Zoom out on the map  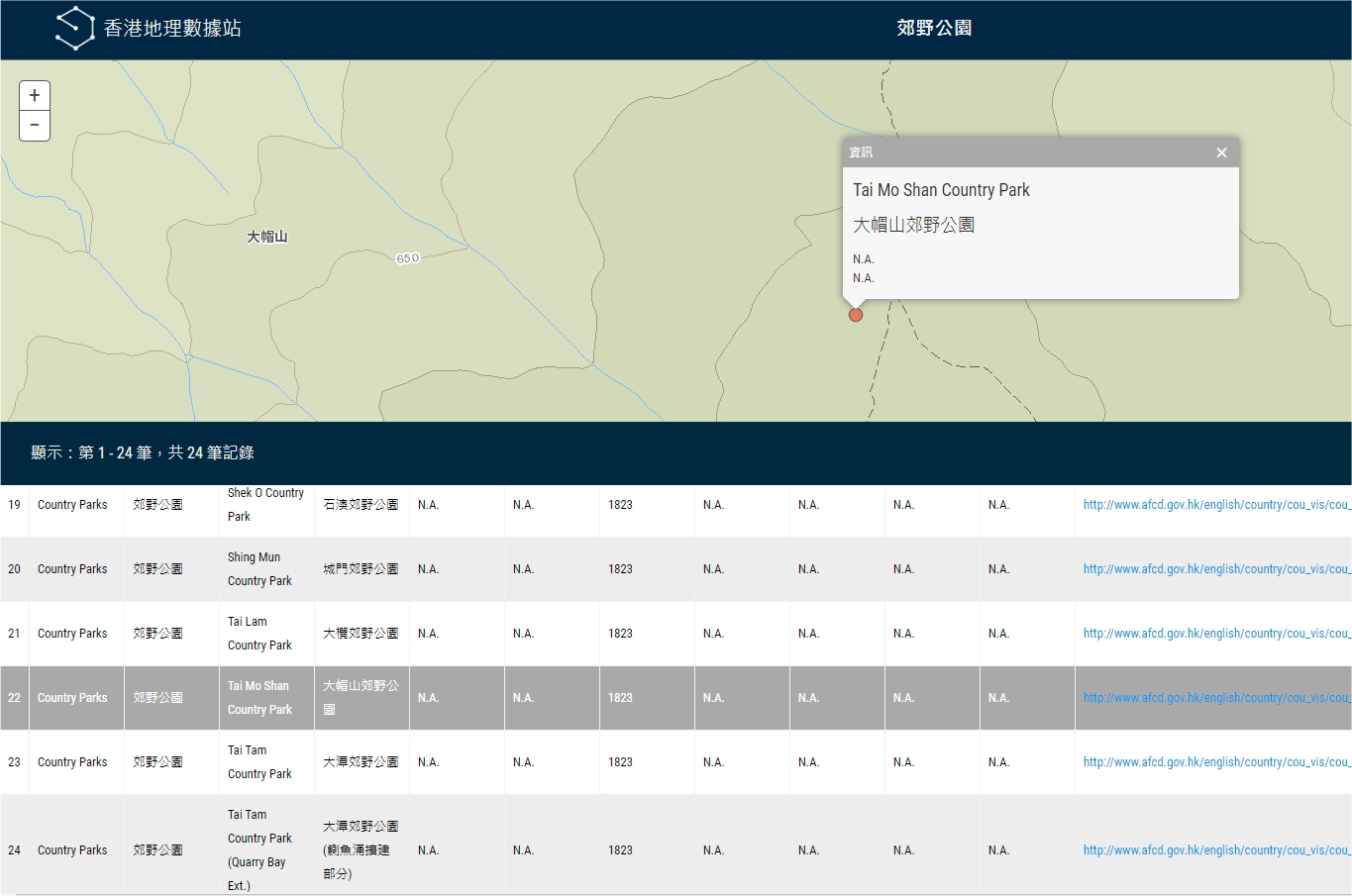point(35,126)
